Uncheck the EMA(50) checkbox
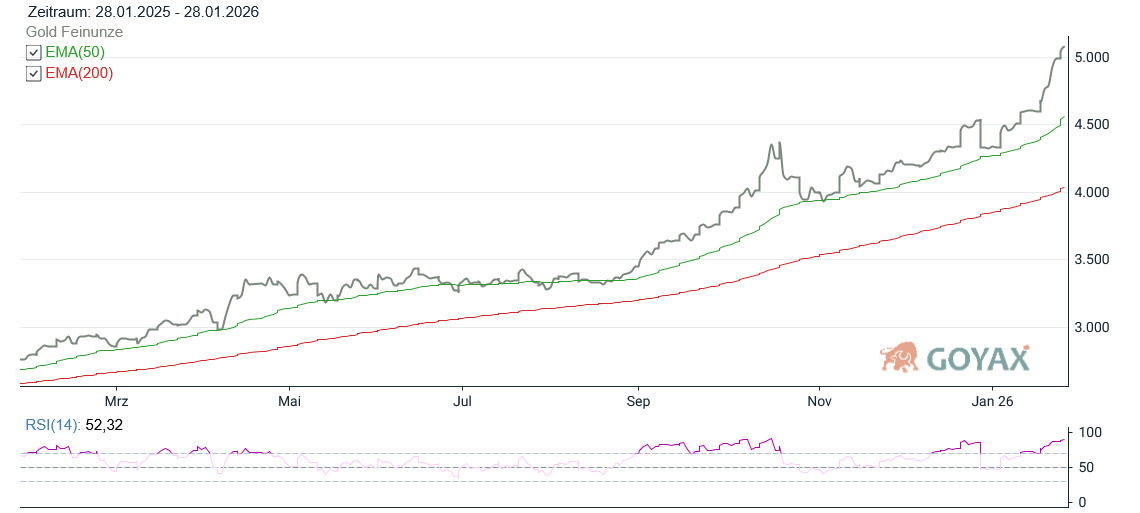This screenshot has width=1140, height=513. [x=34, y=53]
